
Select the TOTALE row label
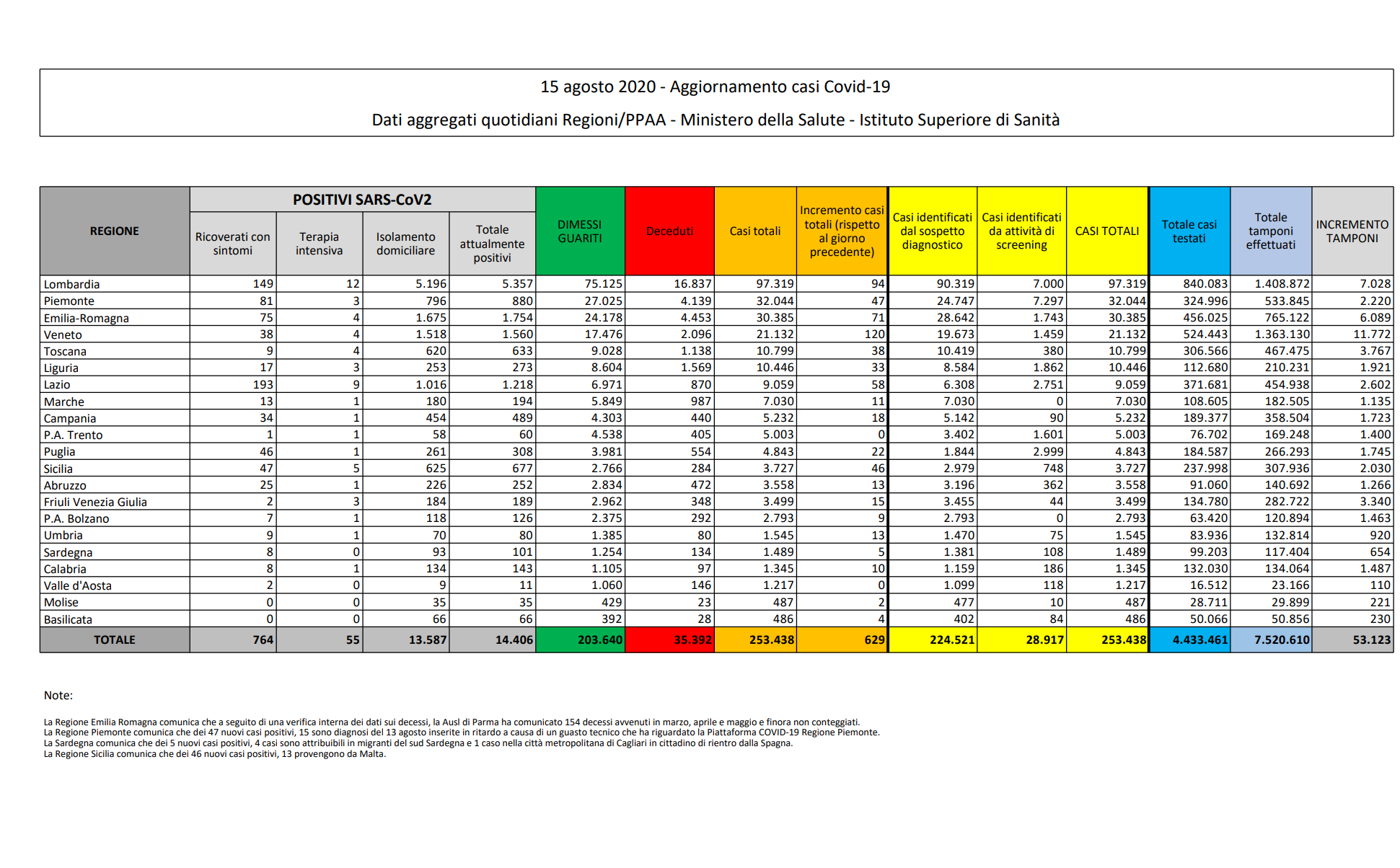(115, 639)
